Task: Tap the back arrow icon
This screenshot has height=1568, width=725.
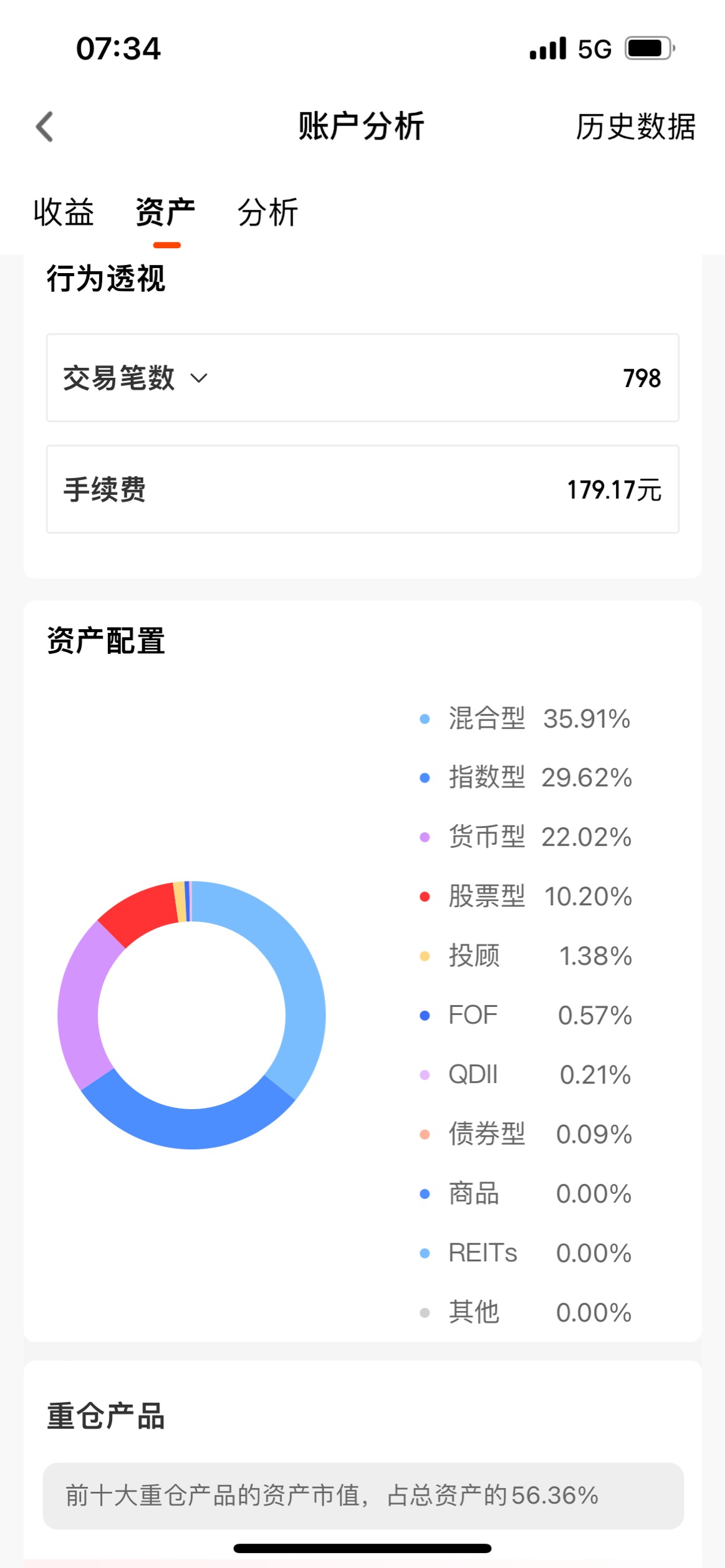Action: (44, 127)
